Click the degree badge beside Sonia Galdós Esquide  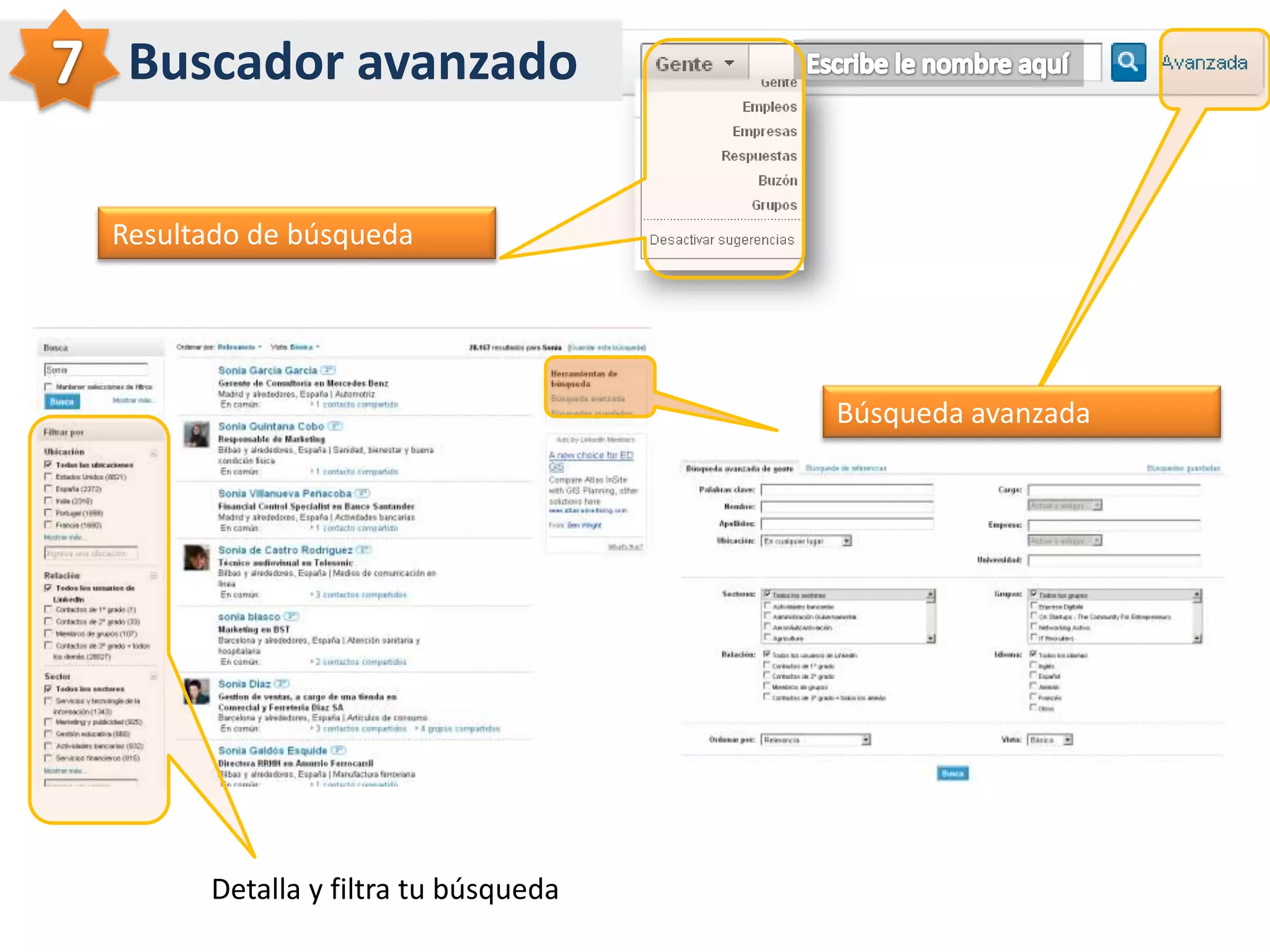[338, 750]
